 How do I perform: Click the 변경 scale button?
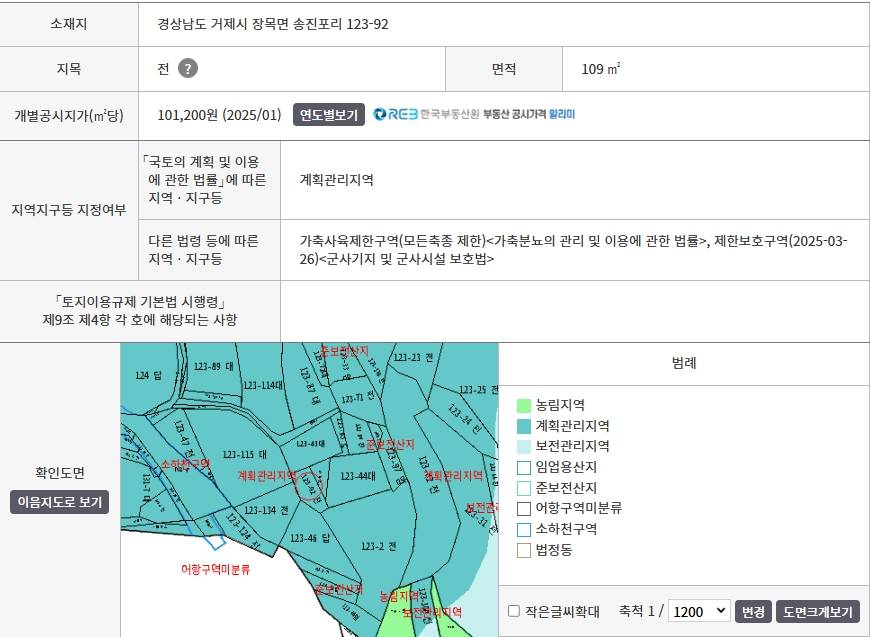pyautogui.click(x=753, y=611)
